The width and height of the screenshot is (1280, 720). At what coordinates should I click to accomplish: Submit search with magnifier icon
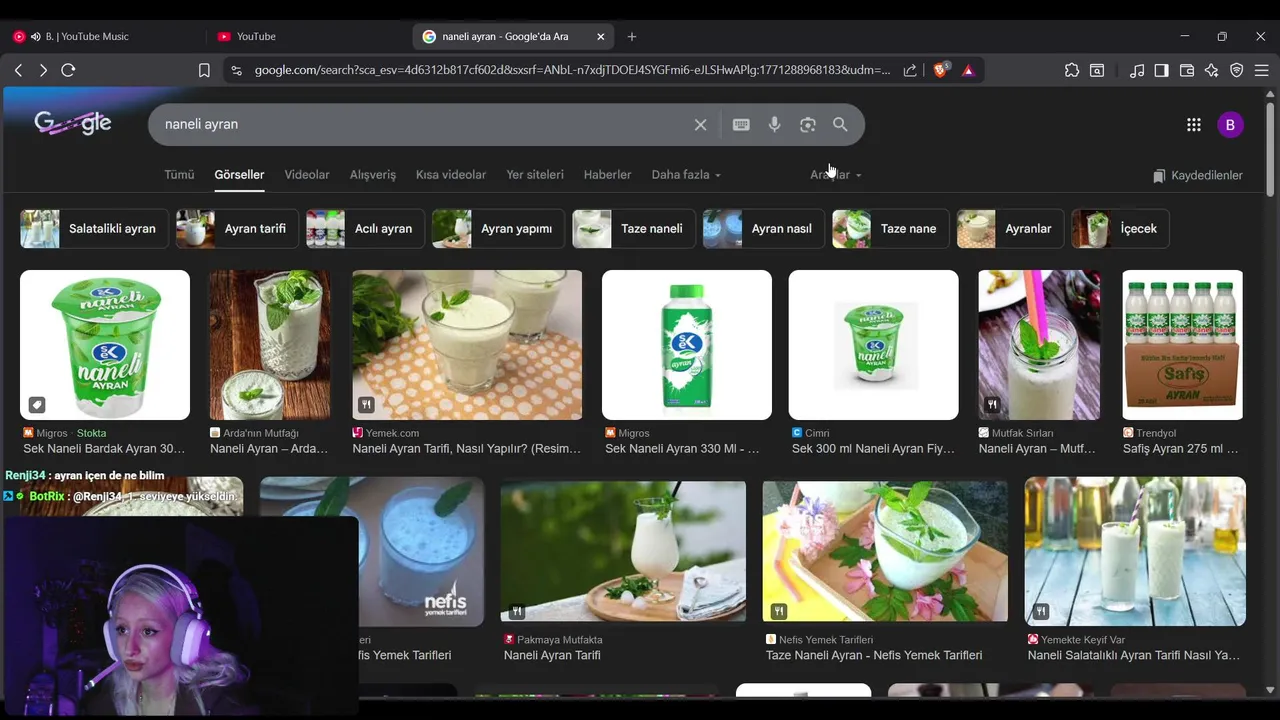[840, 125]
